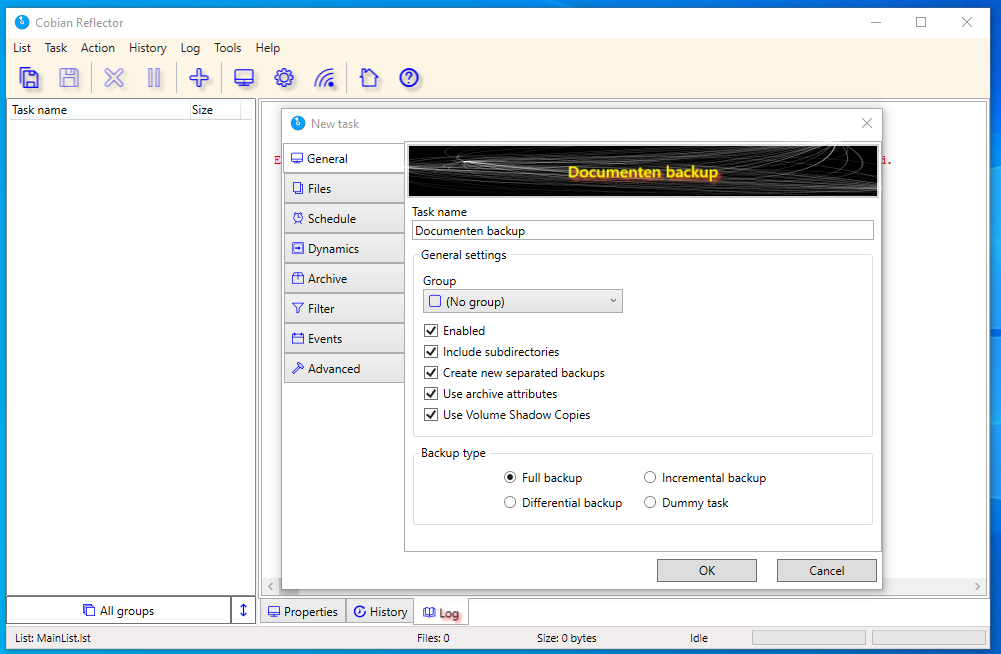This screenshot has width=1001, height=654.
Task: Open the All groups selector
Action: pos(119,611)
